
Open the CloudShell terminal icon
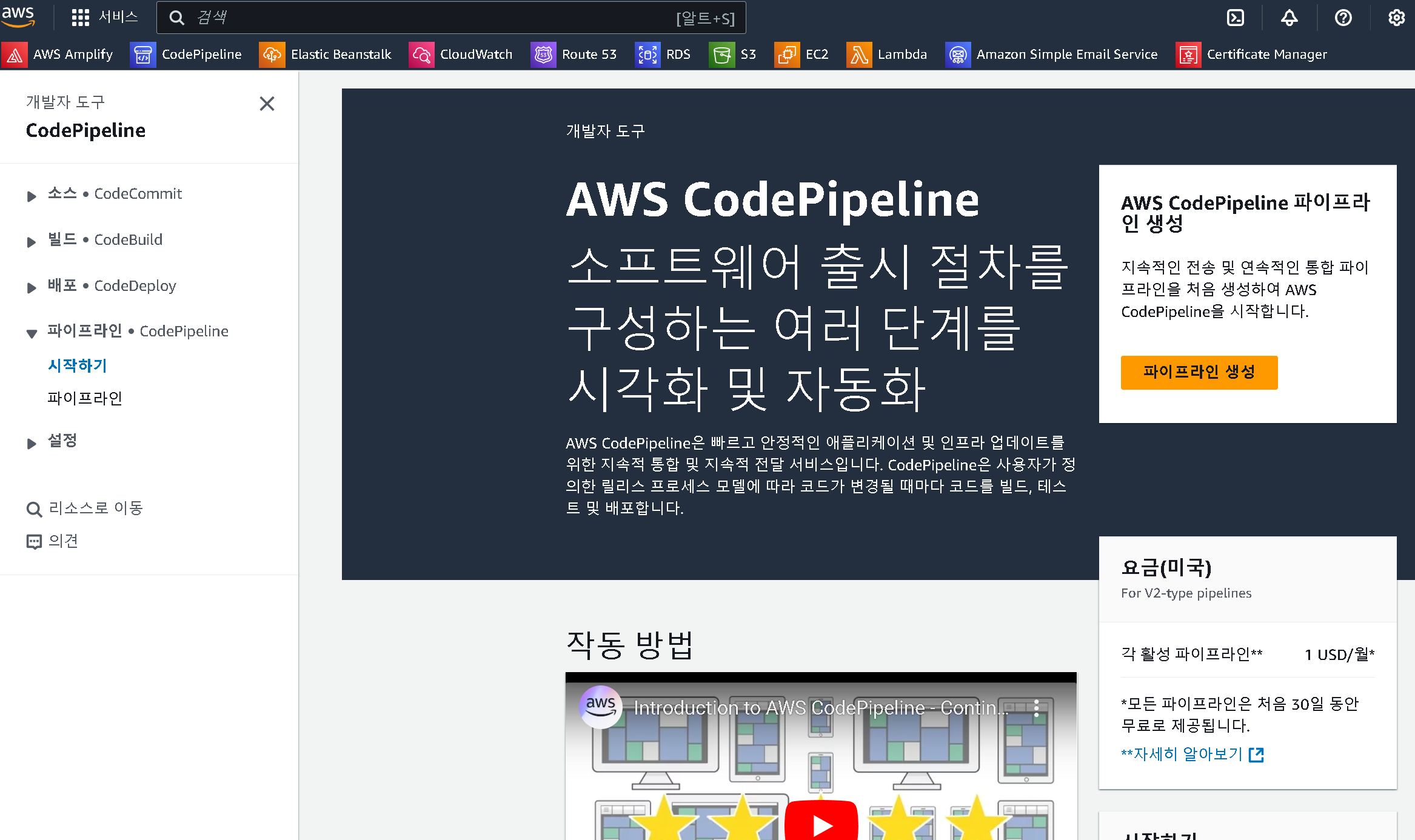(1236, 18)
